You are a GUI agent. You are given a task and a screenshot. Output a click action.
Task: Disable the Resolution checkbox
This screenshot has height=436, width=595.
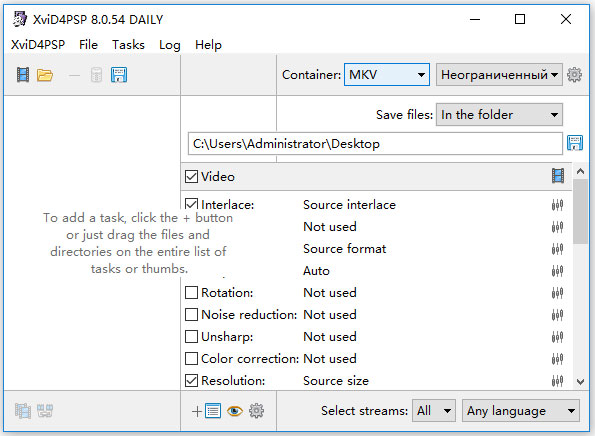click(x=191, y=381)
